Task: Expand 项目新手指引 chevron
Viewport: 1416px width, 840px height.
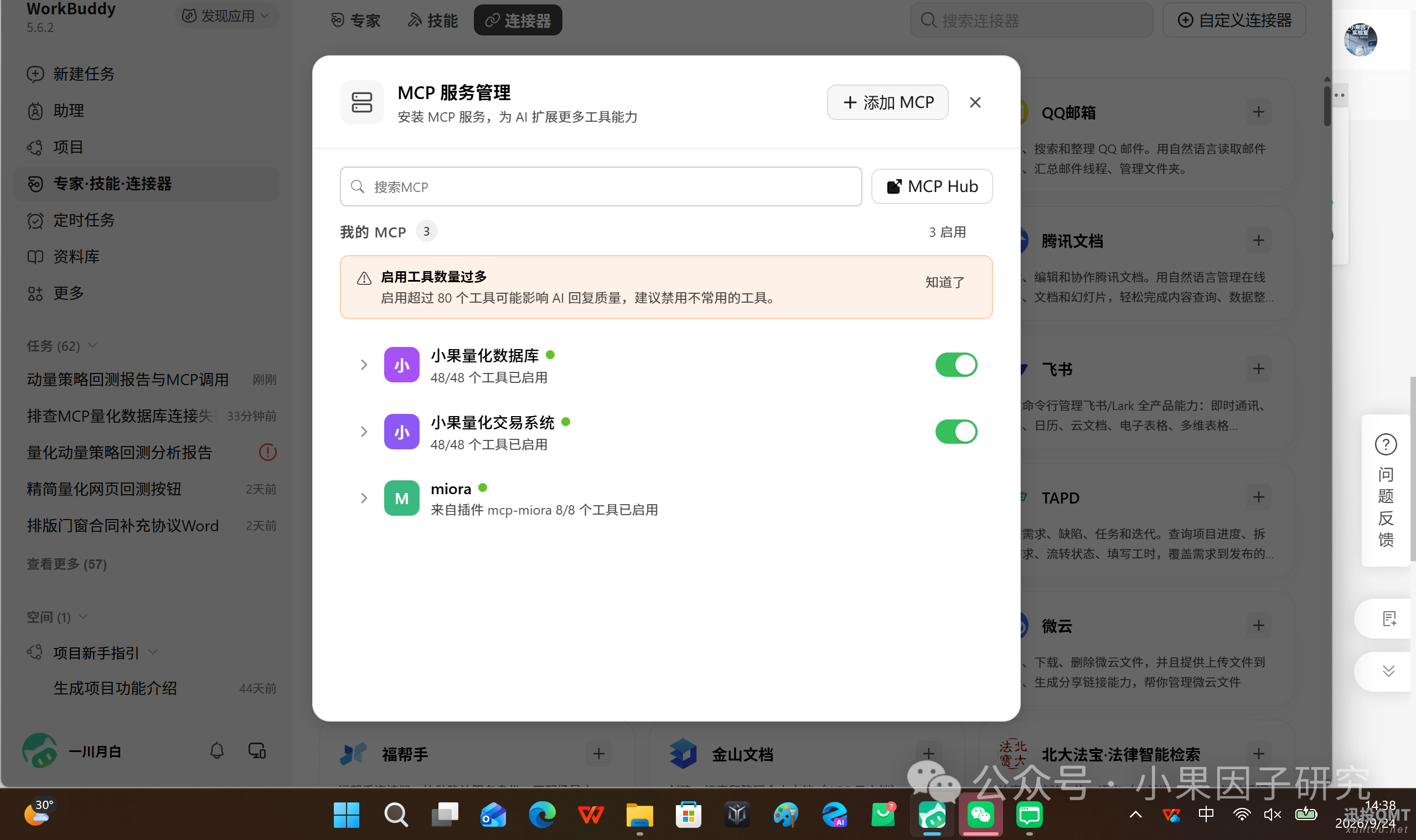Action: (153, 652)
